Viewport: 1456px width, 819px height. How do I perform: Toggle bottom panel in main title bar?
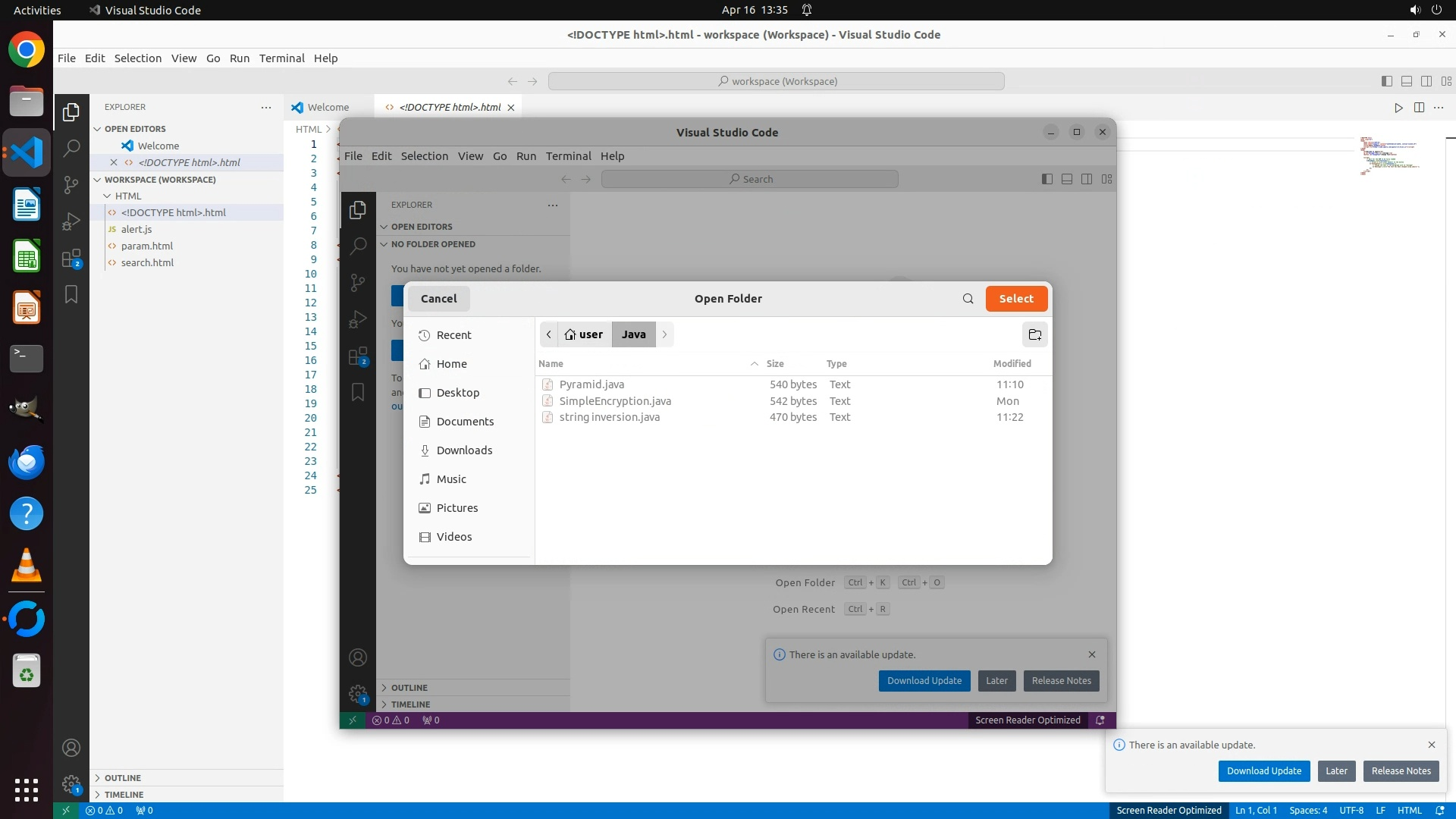[x=1407, y=81]
